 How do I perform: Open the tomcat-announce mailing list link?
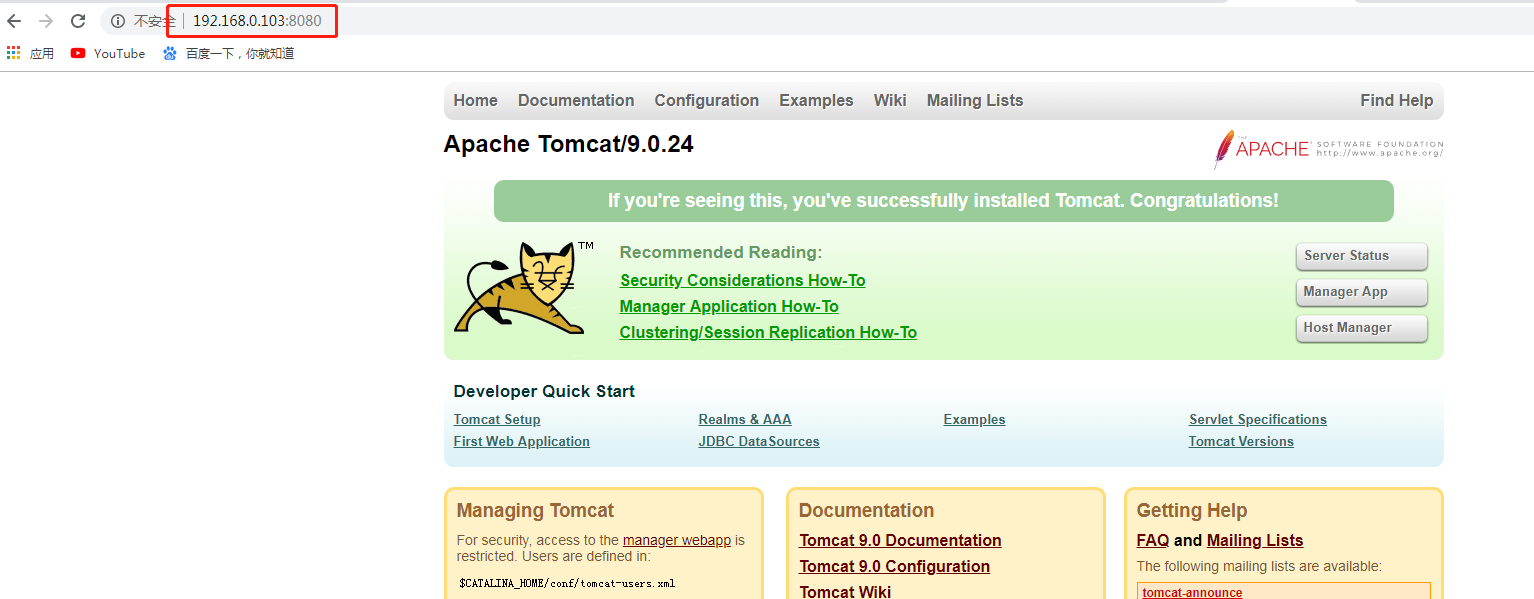(x=1192, y=592)
